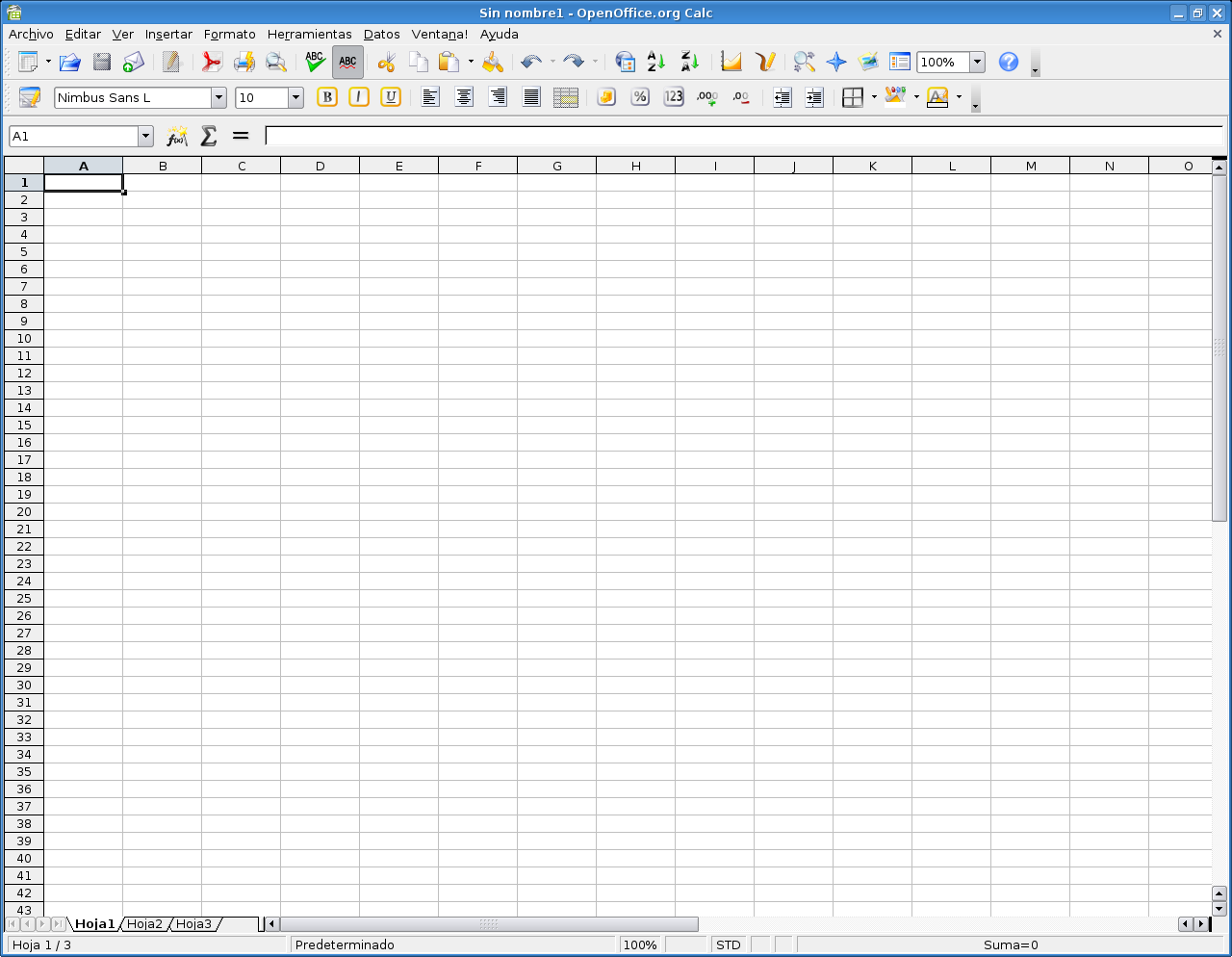Open the Nimbus Sans L font dropdown
Image resolution: width=1232 pixels, height=957 pixels.
[x=218, y=98]
